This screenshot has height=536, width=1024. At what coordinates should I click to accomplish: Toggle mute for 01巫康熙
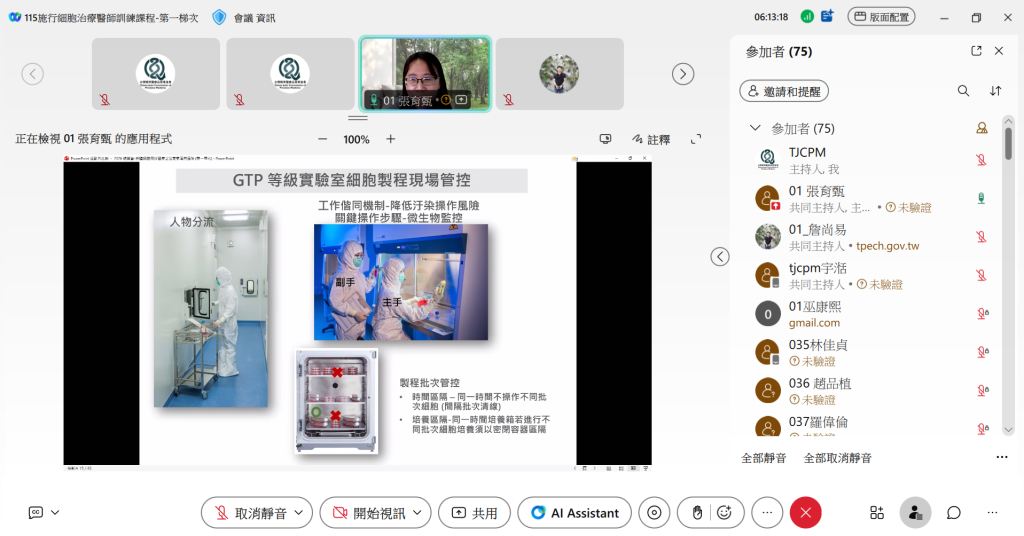(982, 314)
